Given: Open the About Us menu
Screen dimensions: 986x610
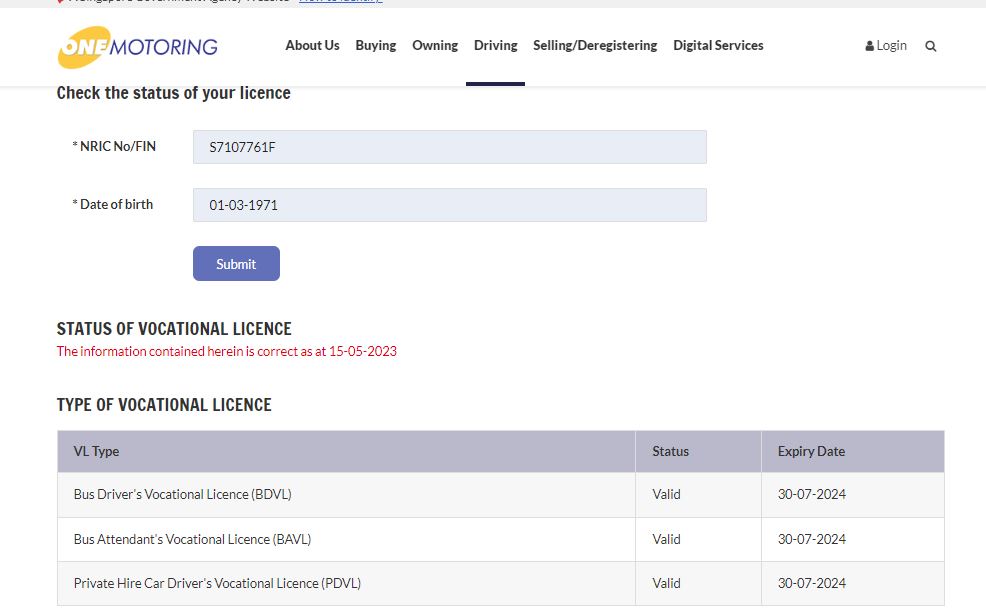Looking at the screenshot, I should (x=312, y=45).
